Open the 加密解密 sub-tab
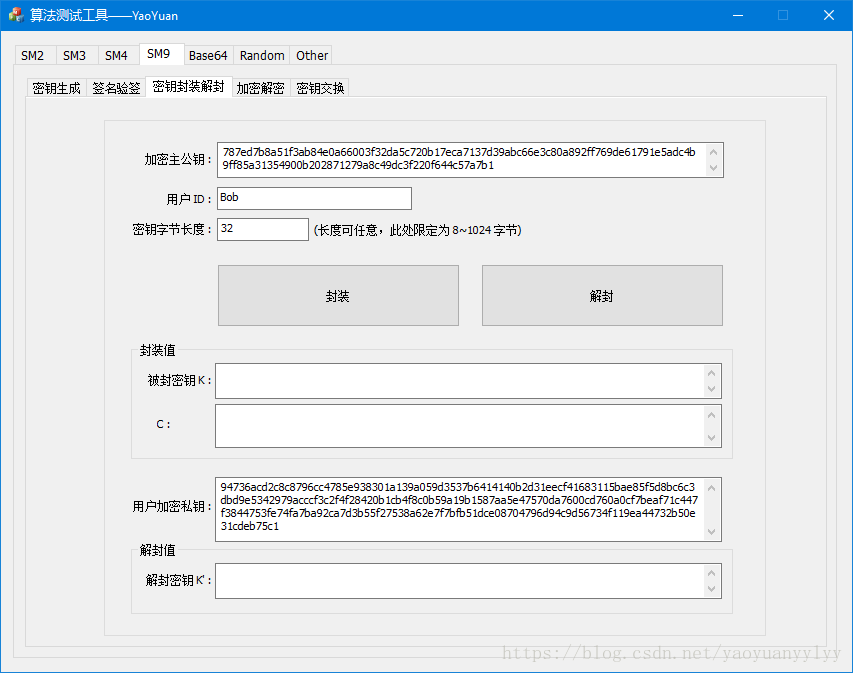 point(261,88)
